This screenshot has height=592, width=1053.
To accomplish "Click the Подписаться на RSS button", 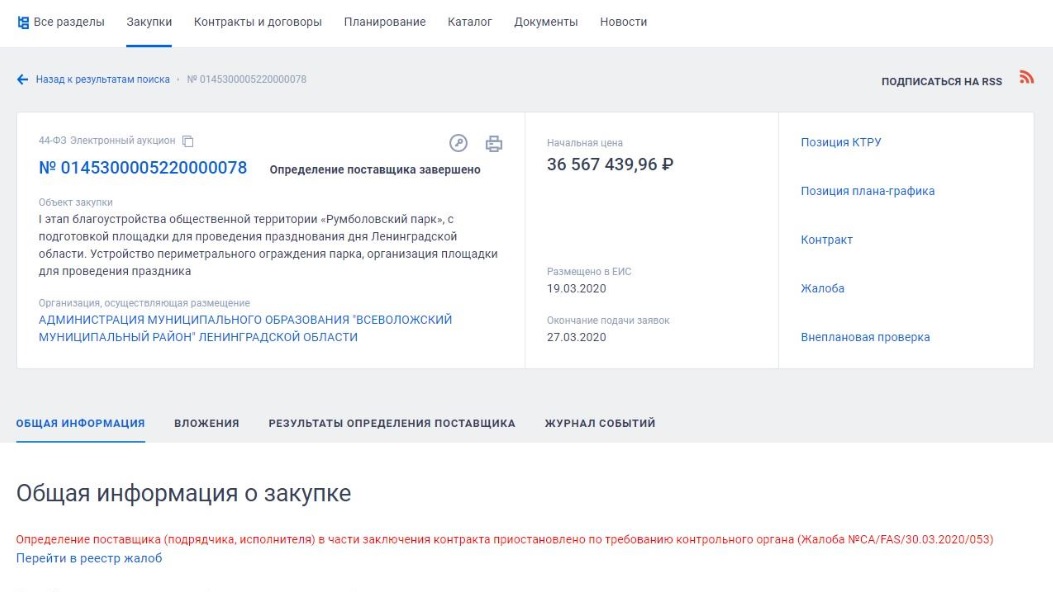I will click(941, 81).
